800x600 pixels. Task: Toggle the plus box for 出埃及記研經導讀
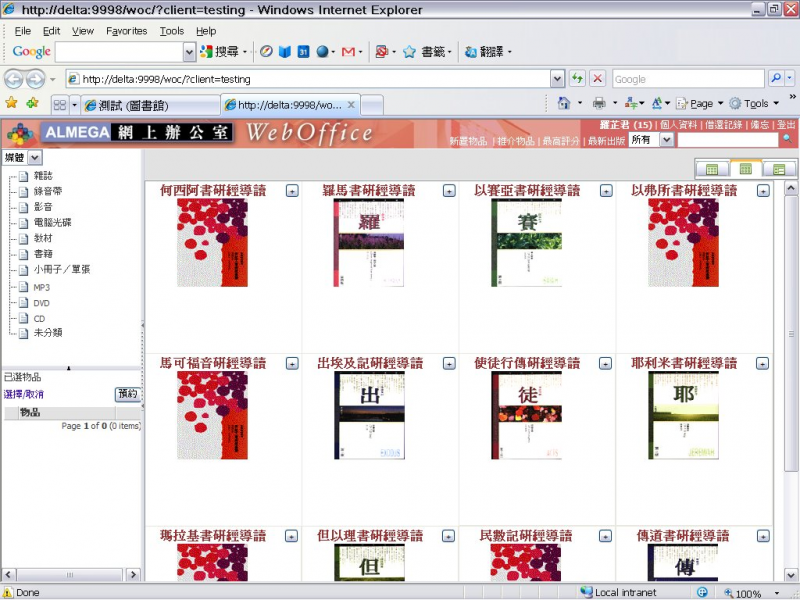tap(449, 364)
